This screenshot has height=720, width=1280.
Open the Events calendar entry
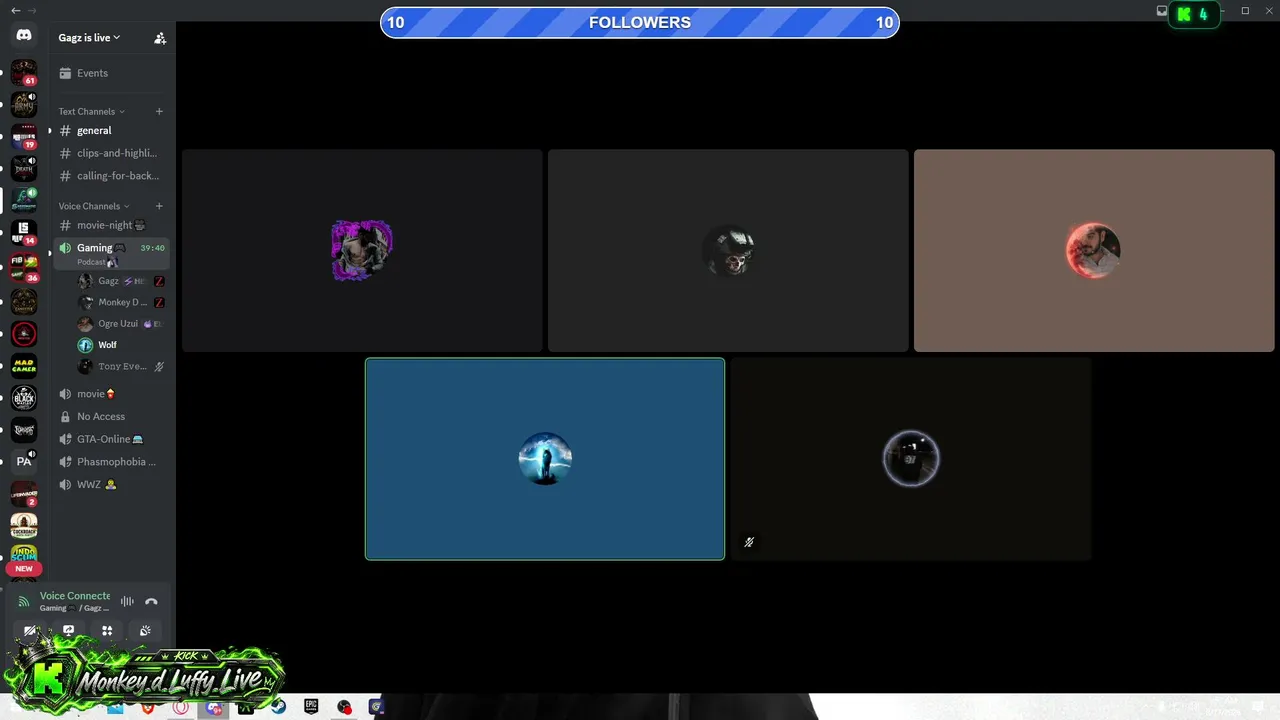tap(110, 73)
